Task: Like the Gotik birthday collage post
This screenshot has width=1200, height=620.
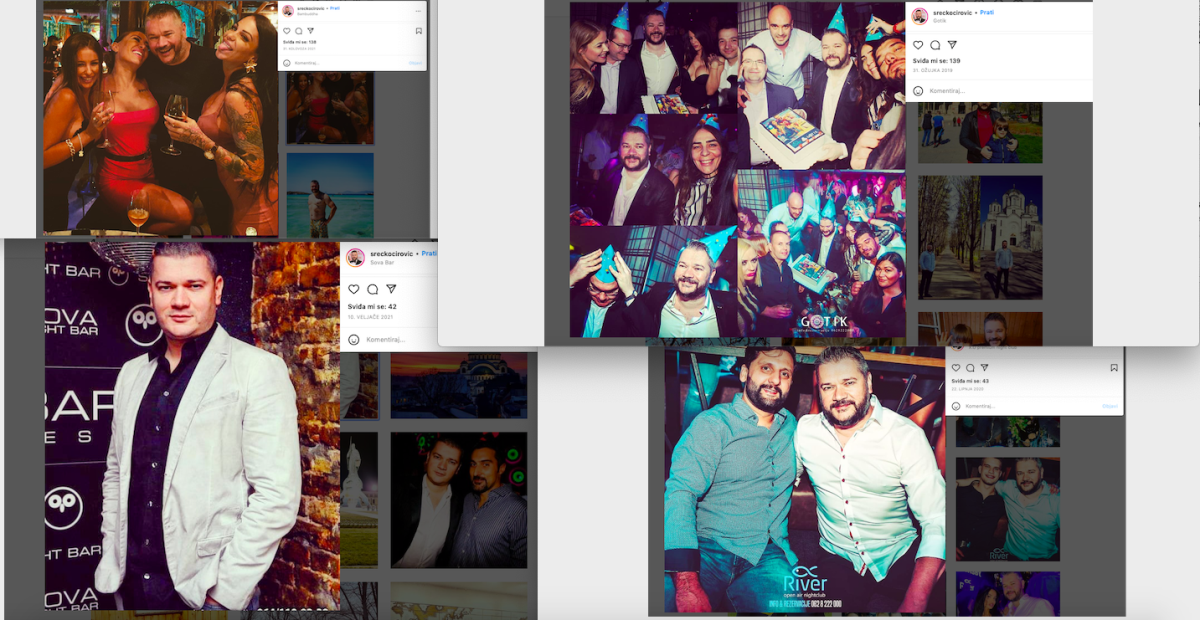Action: [918, 45]
